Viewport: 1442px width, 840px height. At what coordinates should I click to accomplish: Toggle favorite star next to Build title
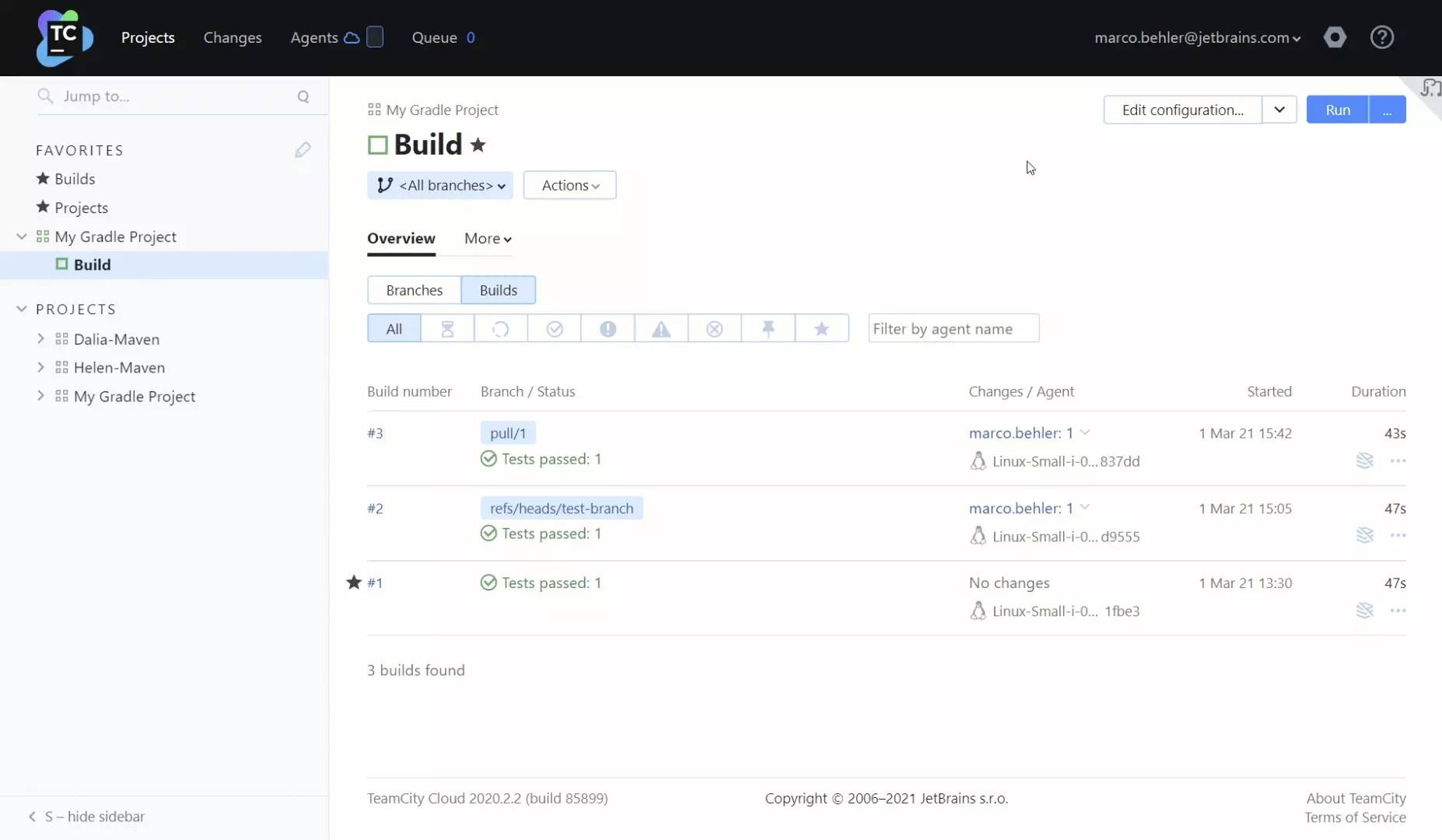click(x=478, y=145)
